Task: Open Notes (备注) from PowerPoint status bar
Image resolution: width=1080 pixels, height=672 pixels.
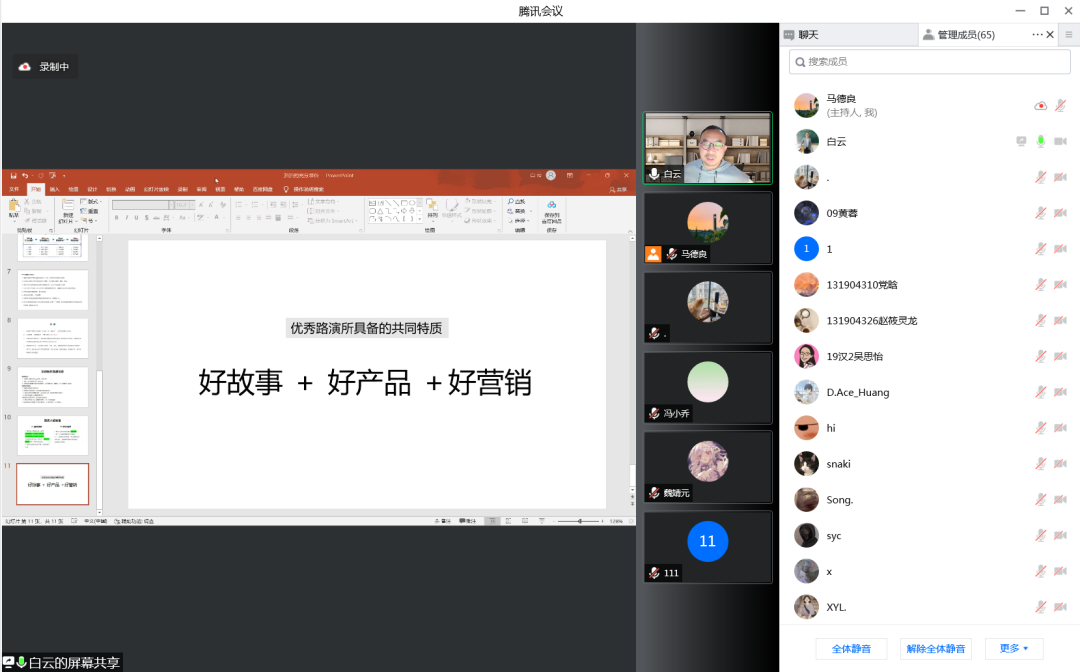Action: click(x=443, y=520)
